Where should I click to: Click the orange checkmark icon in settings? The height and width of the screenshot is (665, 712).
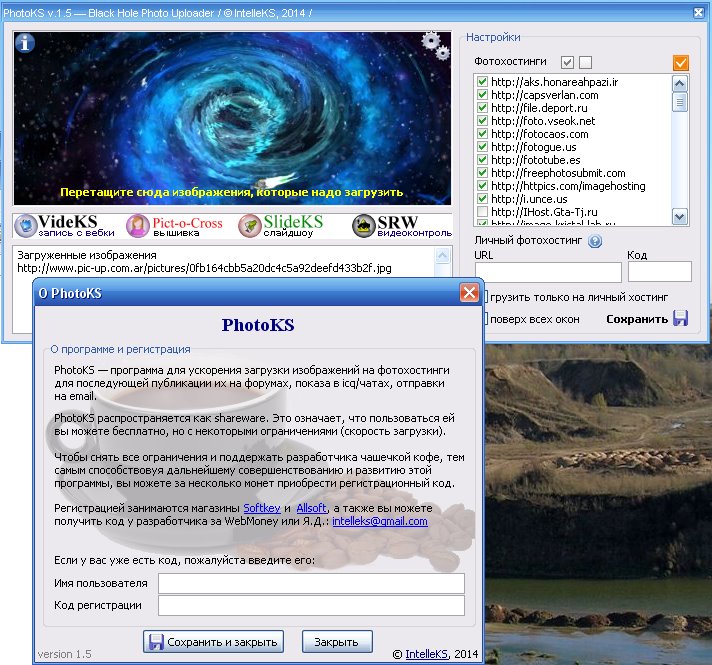[681, 63]
